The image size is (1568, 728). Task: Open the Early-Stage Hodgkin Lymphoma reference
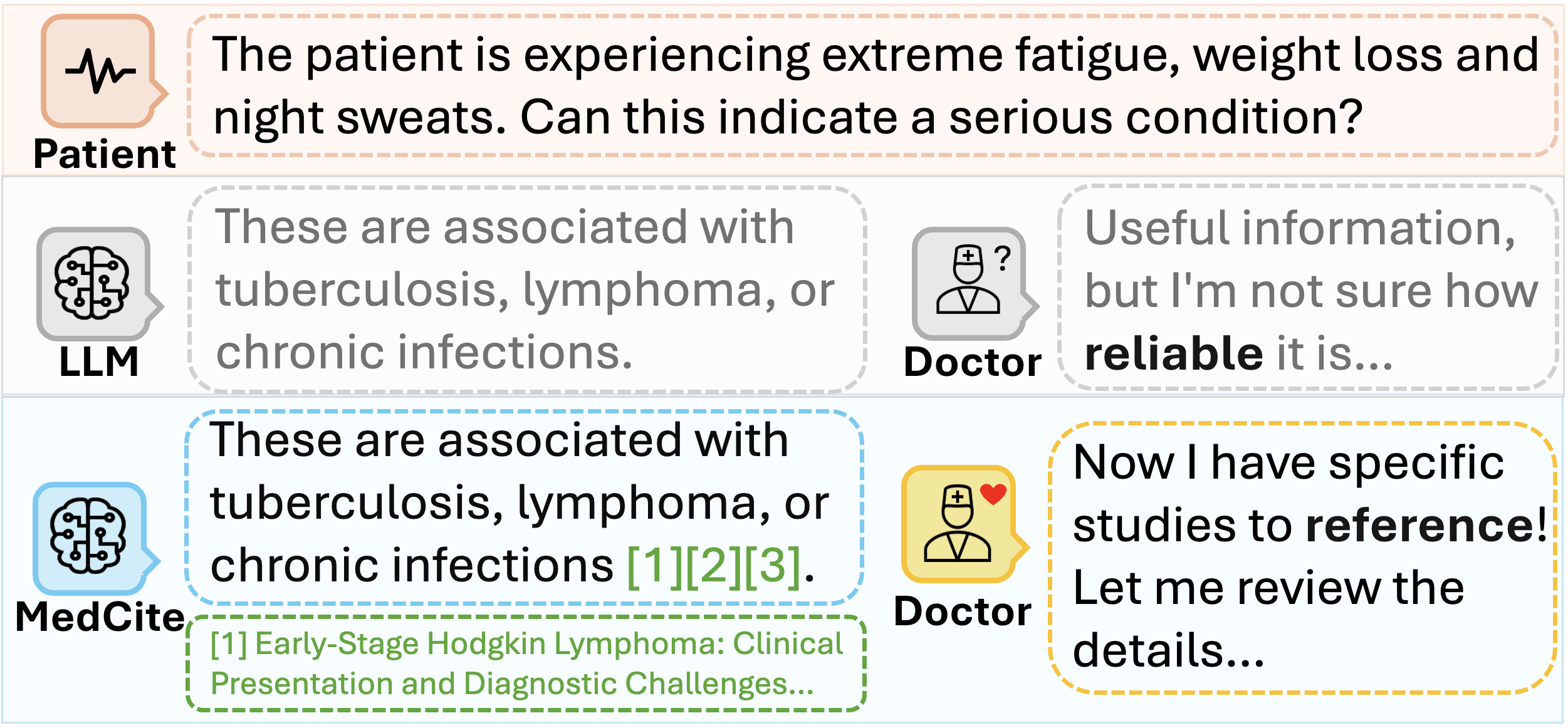point(526,663)
